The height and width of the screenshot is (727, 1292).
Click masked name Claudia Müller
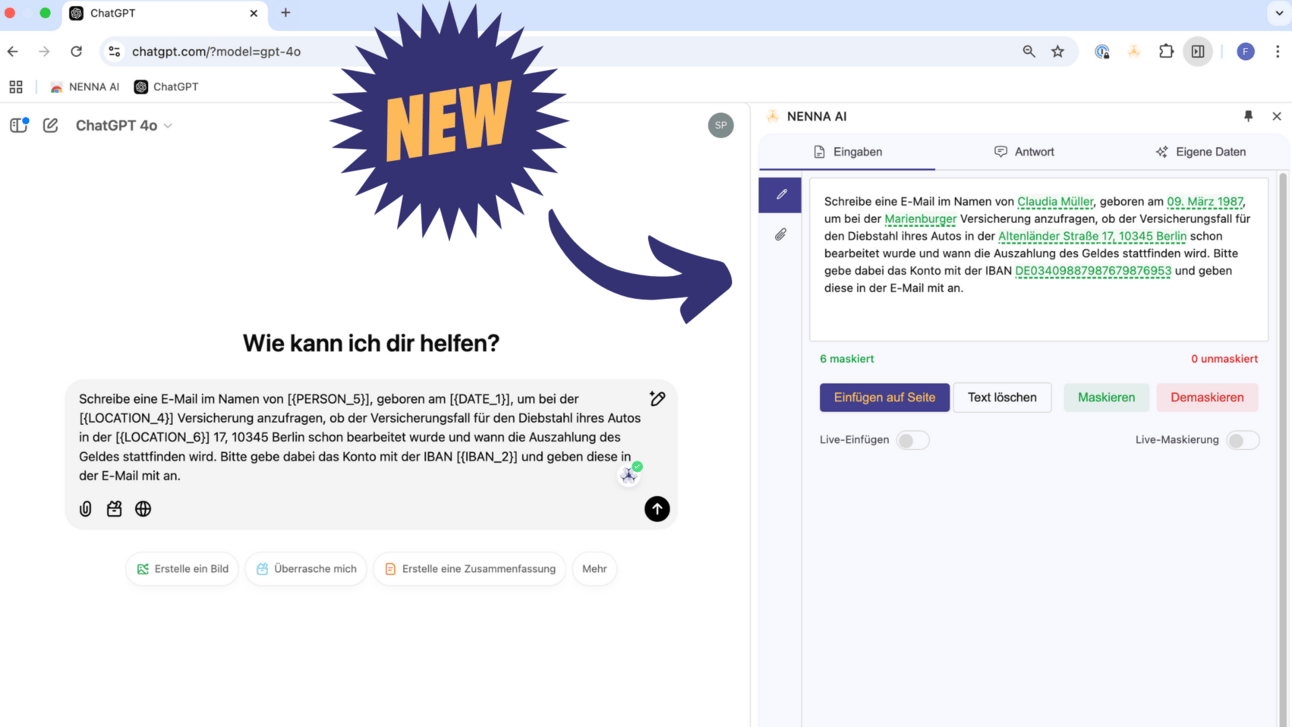pyautogui.click(x=1055, y=201)
